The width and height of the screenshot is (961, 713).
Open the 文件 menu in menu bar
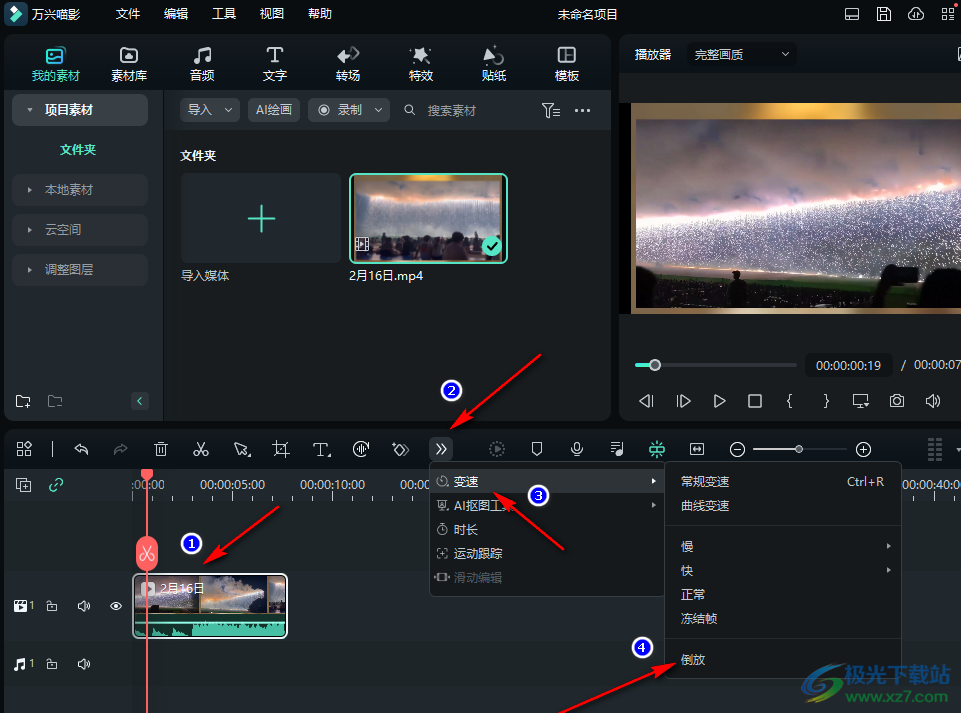click(x=128, y=14)
